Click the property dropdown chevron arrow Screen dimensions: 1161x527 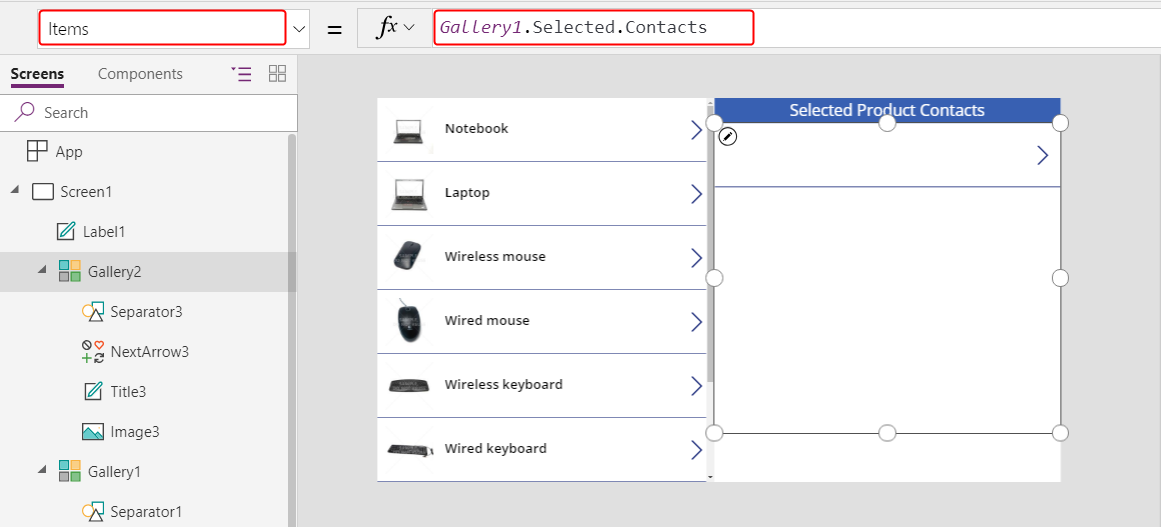tap(299, 29)
